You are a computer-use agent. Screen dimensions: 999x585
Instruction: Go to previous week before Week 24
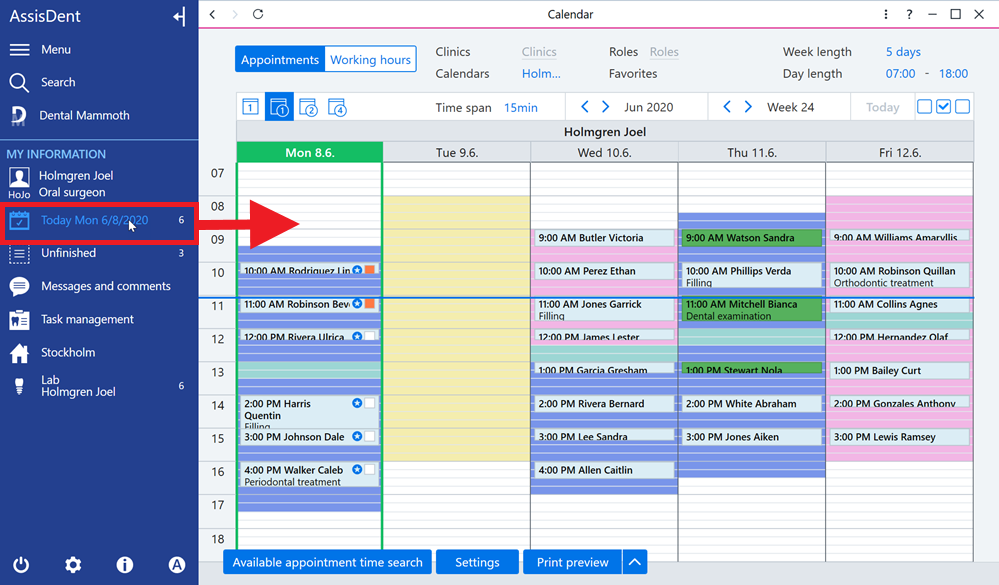[x=727, y=106]
